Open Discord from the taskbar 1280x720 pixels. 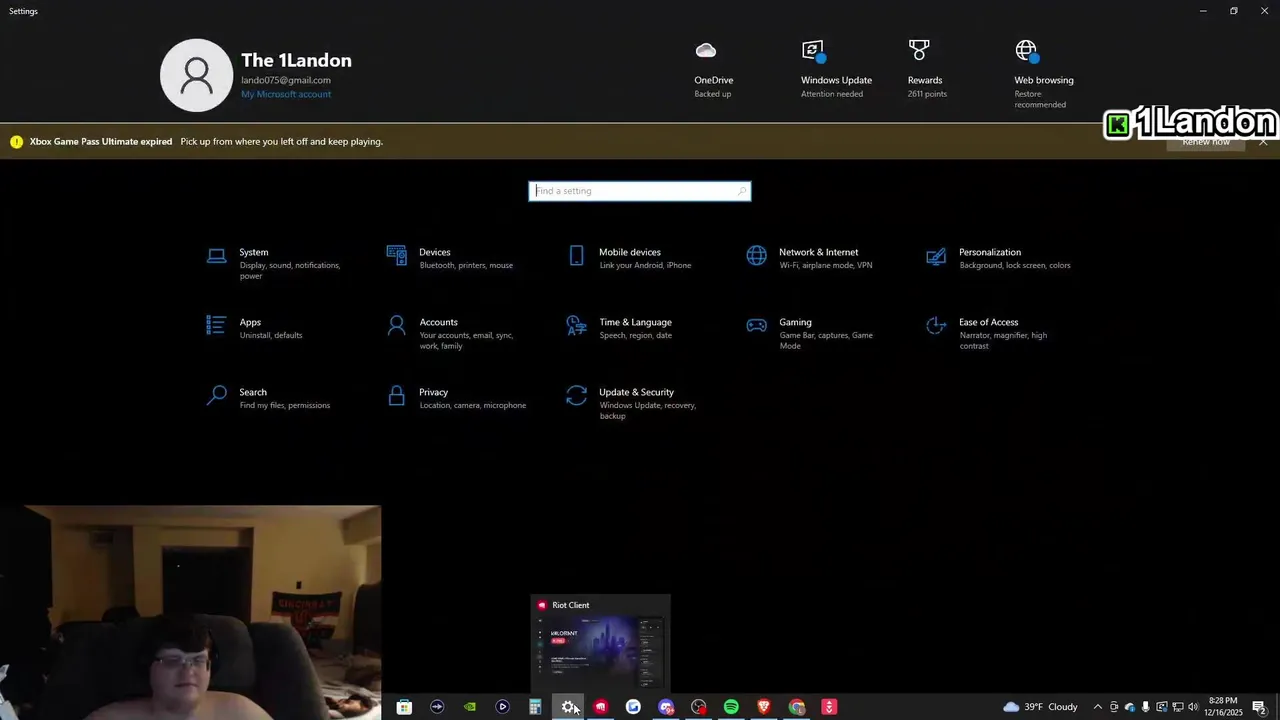(666, 707)
